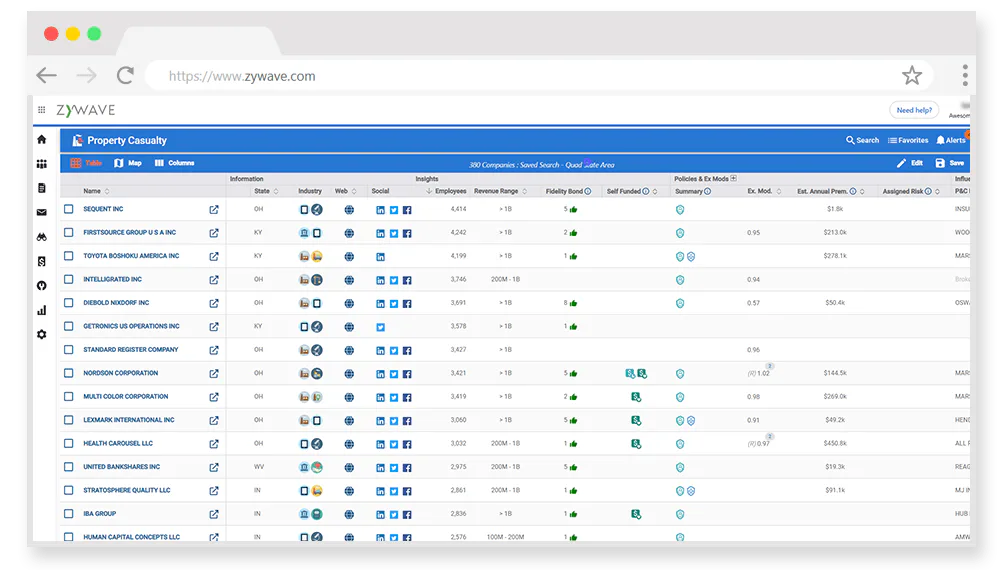Open the website globe for HEALTH CAROUSEL LLC
Image resolution: width=1000 pixels, height=570 pixels.
point(349,444)
